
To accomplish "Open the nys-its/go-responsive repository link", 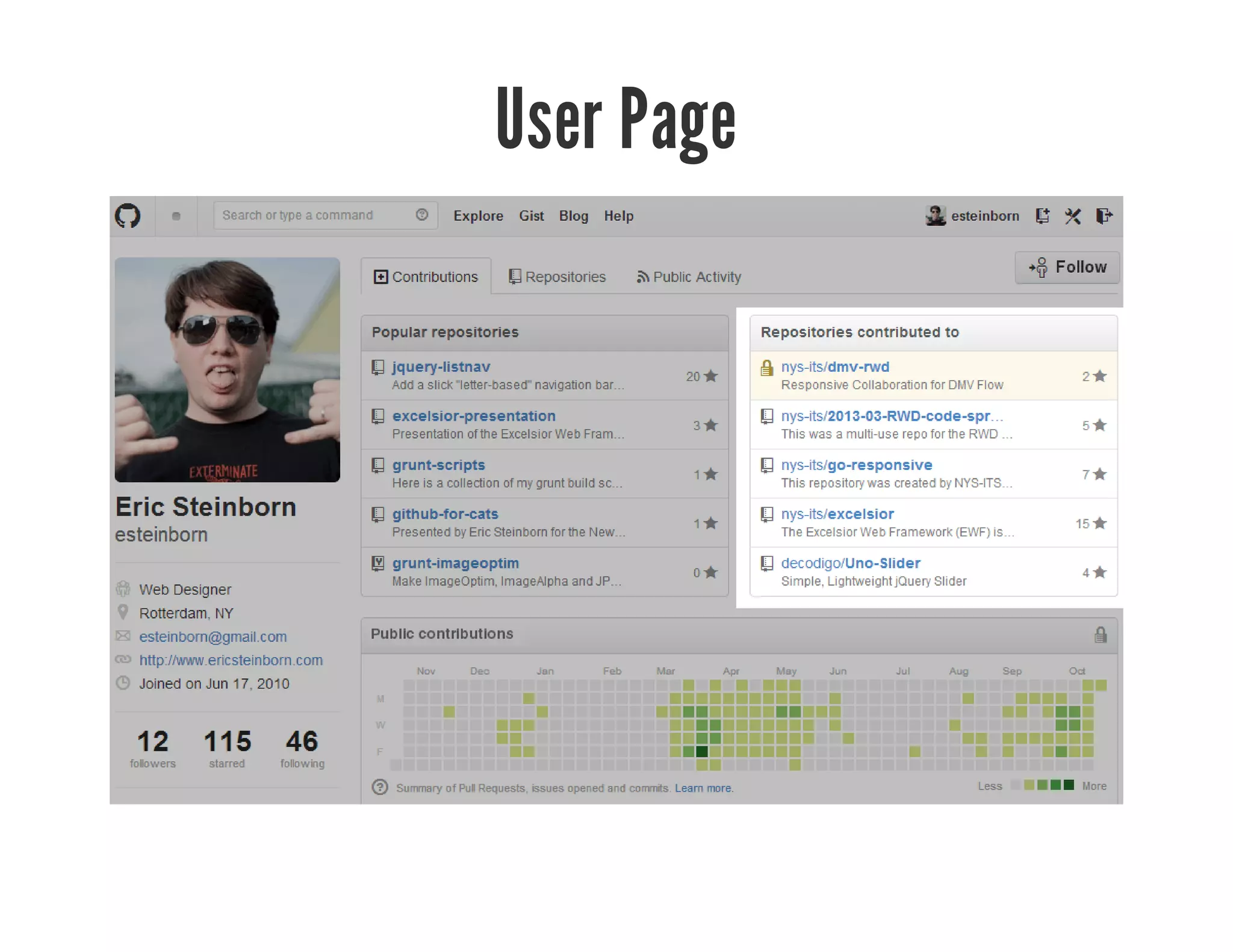I will coord(856,465).
